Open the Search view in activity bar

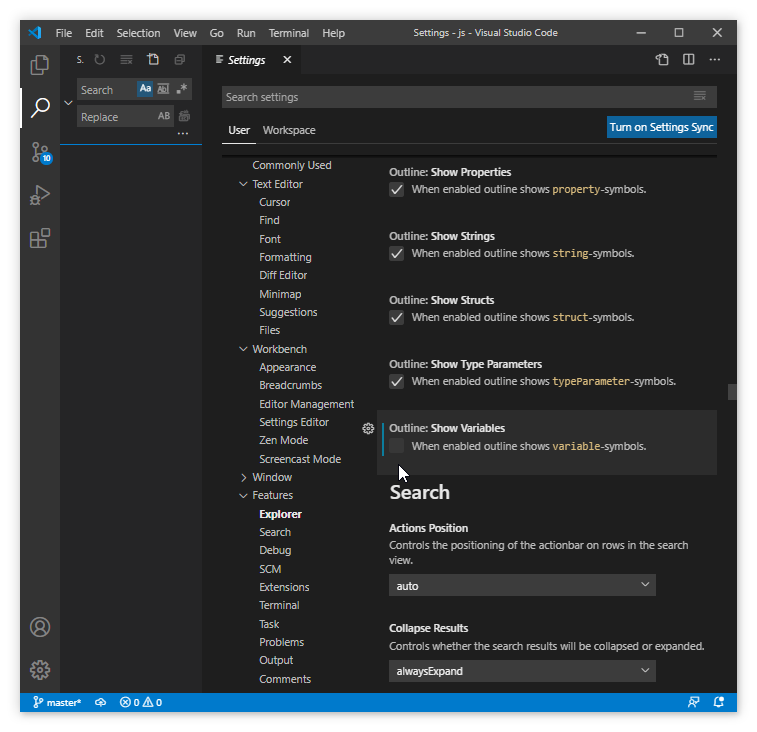[x=40, y=107]
